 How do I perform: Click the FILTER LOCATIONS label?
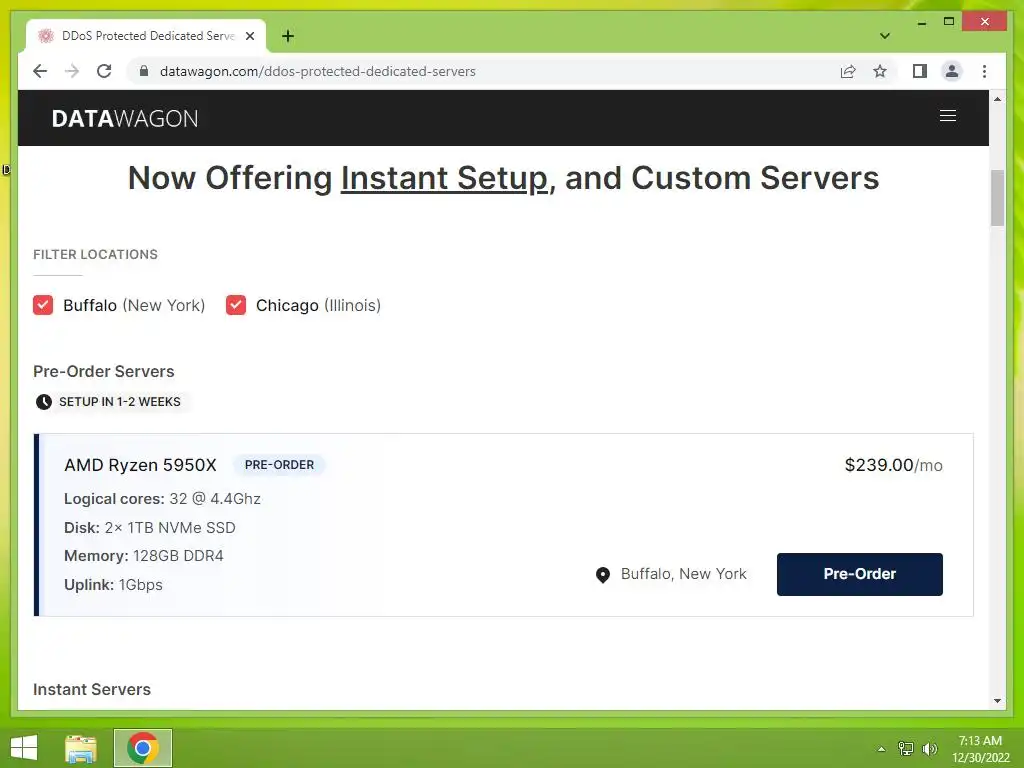point(95,254)
